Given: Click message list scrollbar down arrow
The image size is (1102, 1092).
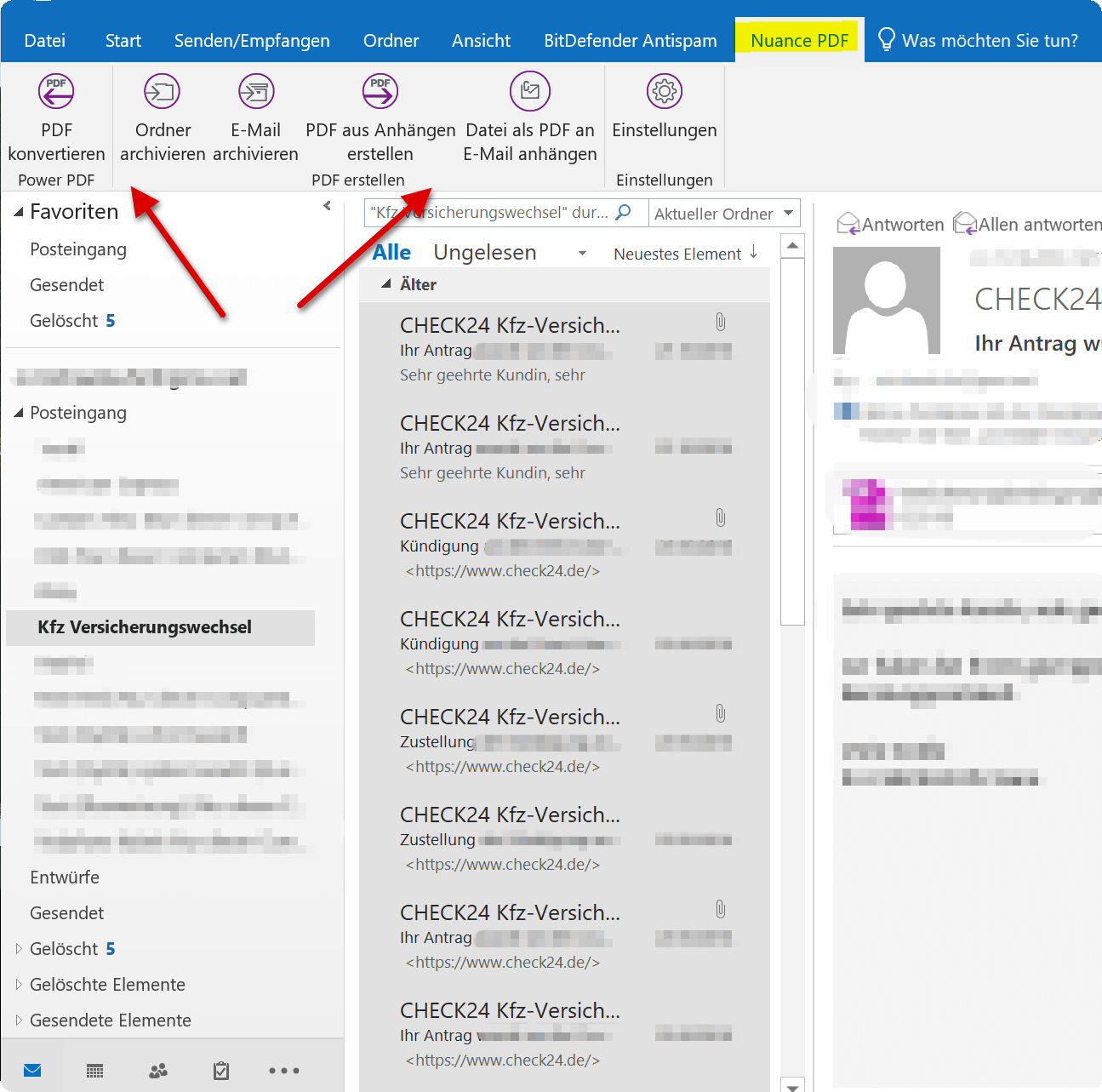Looking at the screenshot, I should click(x=792, y=1085).
